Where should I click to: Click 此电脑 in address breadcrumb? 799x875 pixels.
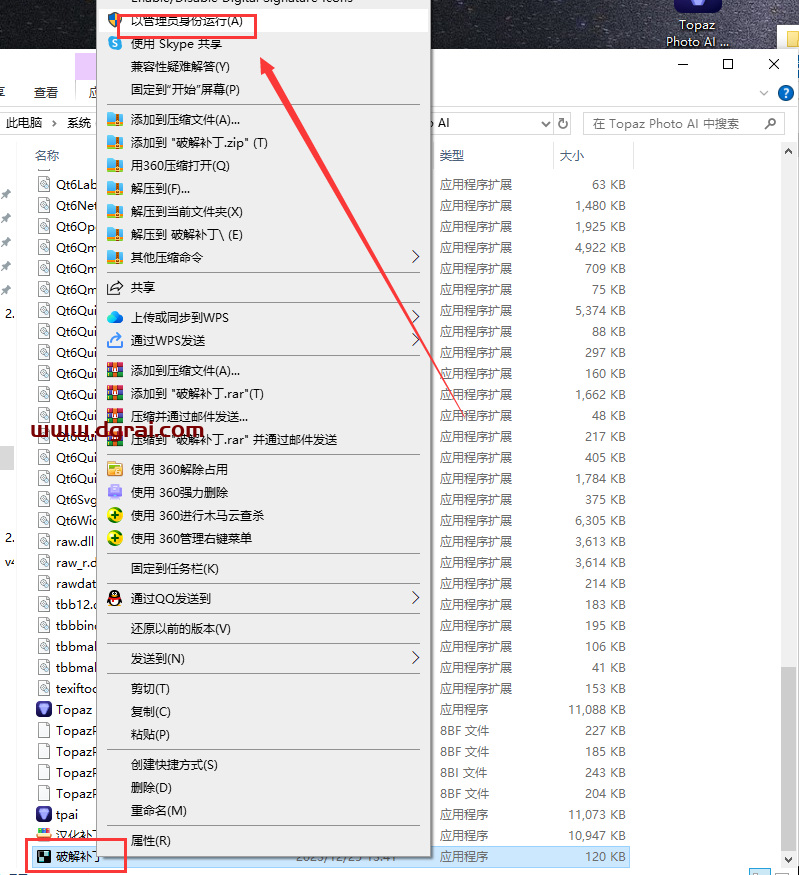tap(24, 123)
